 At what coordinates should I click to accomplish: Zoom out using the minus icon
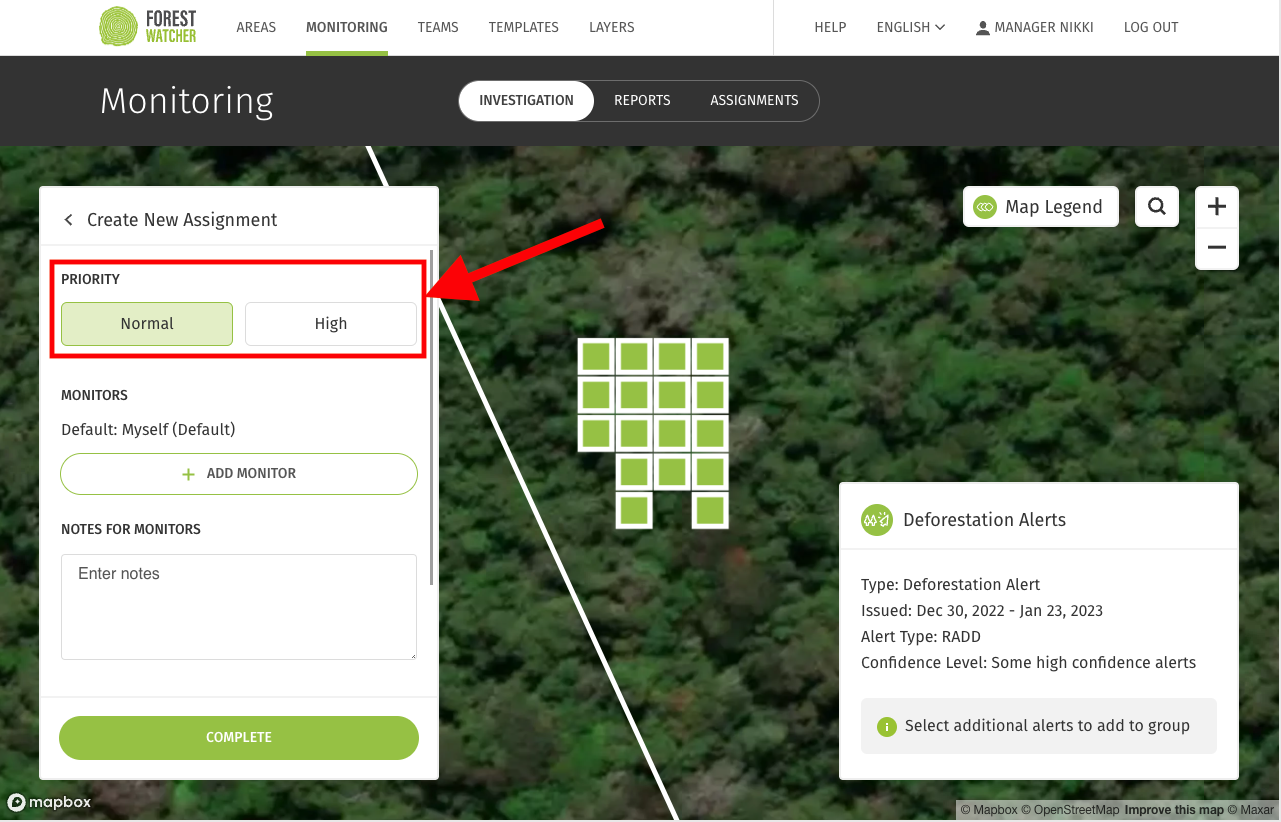[1216, 247]
